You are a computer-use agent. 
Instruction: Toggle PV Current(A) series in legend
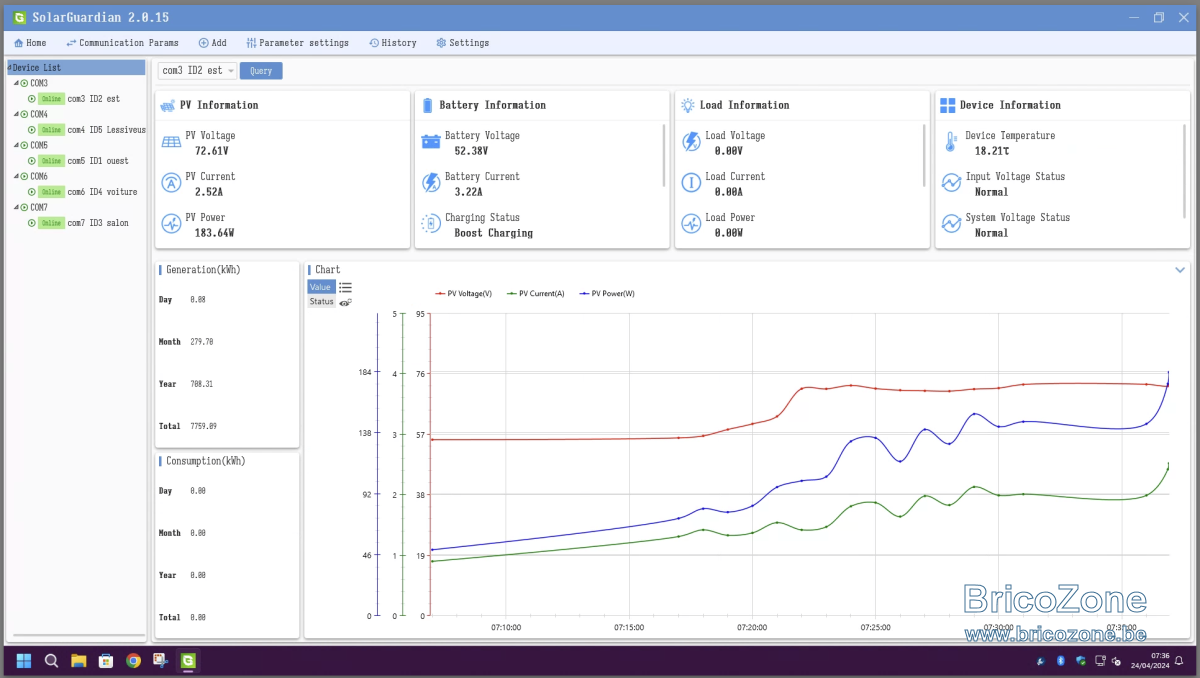click(x=536, y=294)
